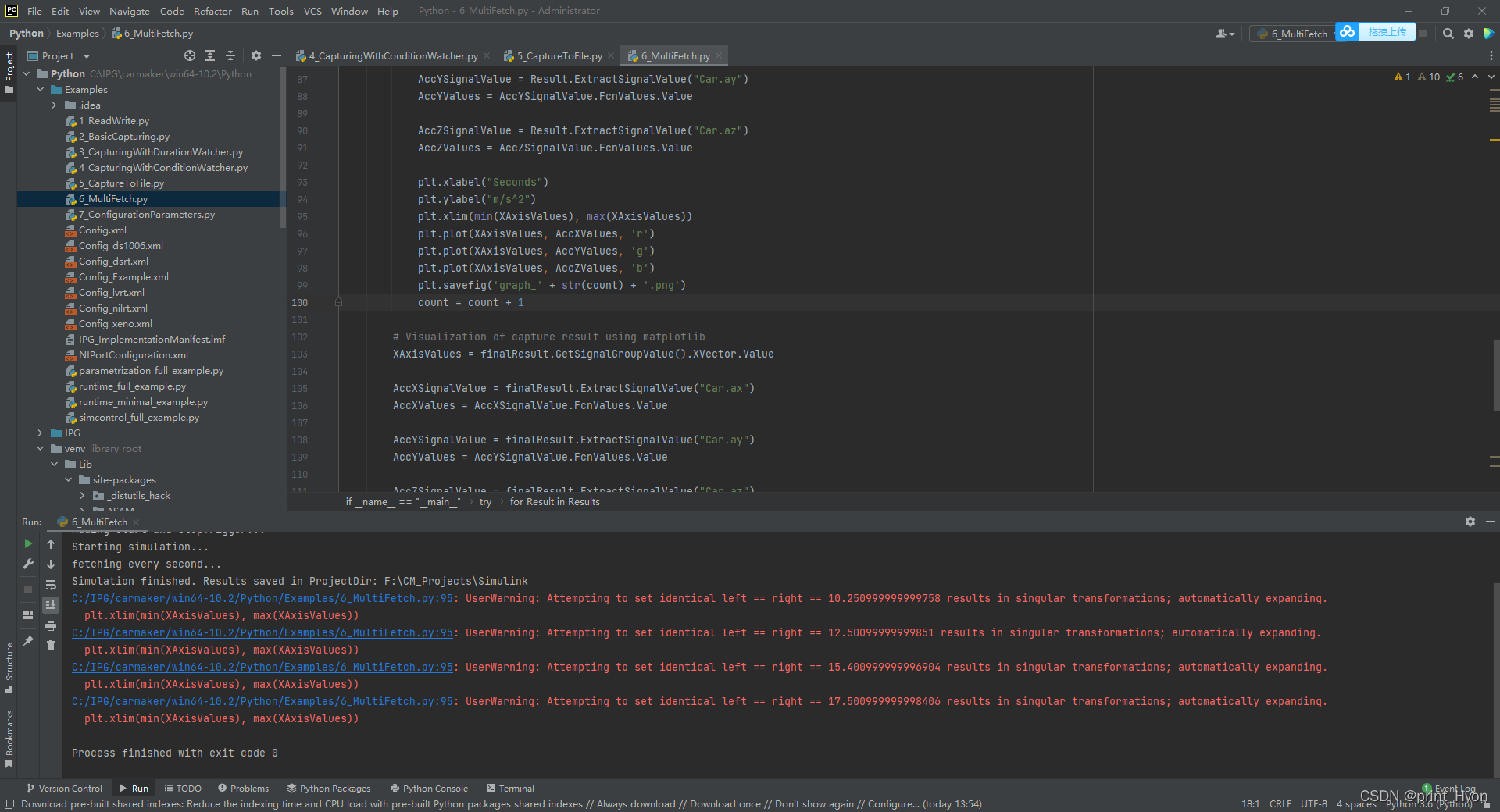1500x812 pixels.
Task: Open Project view dropdown selector
Action: [x=59, y=55]
